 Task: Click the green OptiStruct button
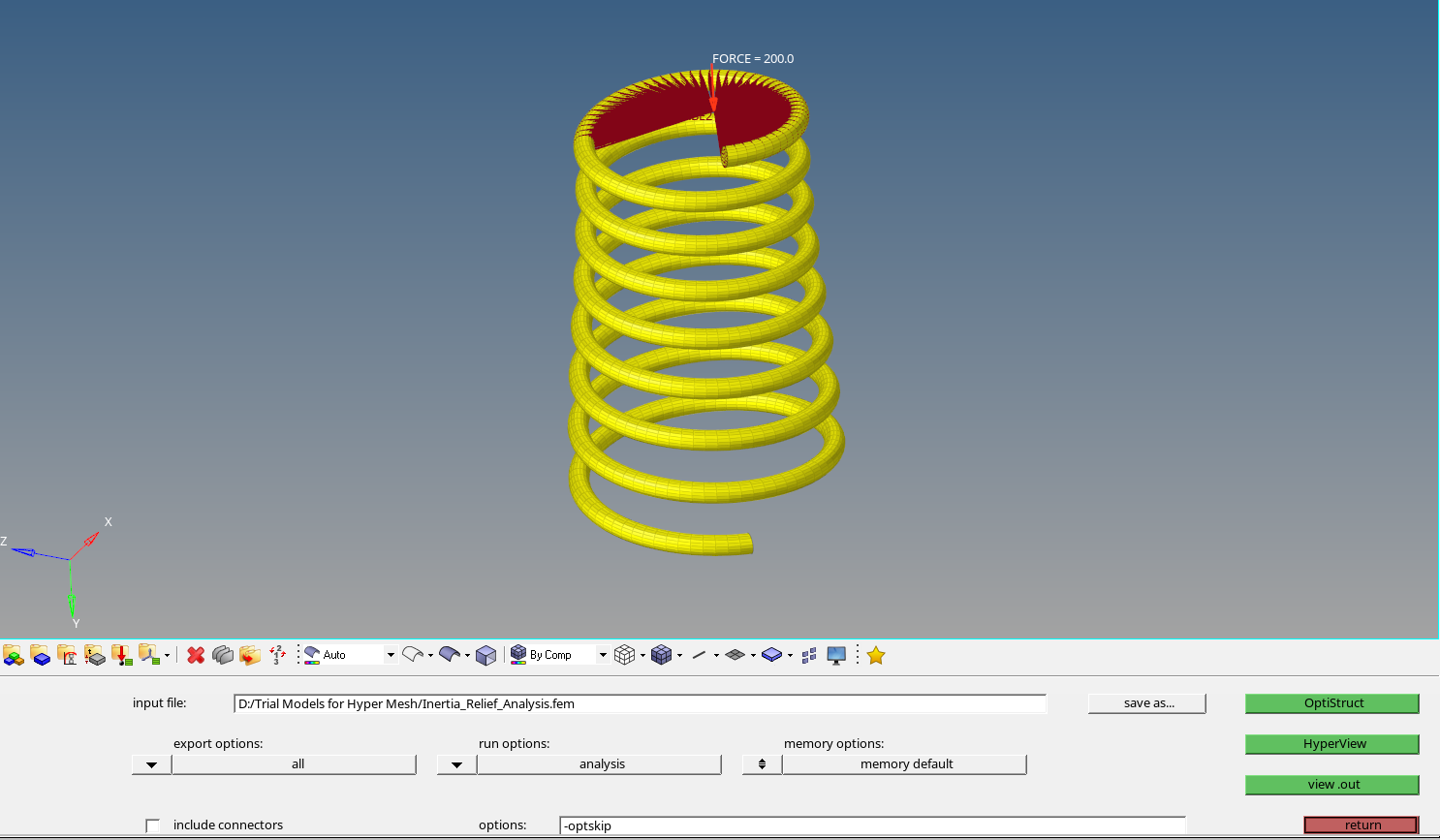click(x=1331, y=703)
